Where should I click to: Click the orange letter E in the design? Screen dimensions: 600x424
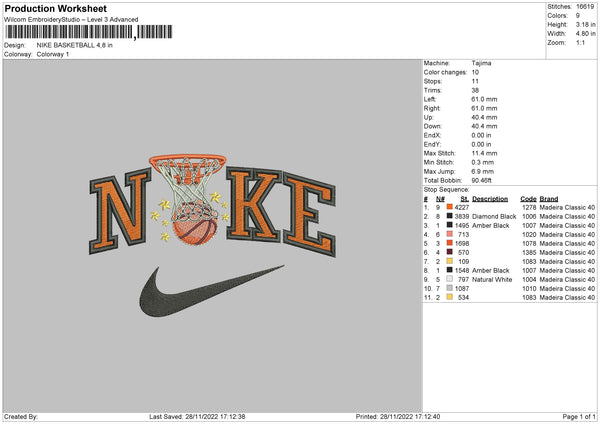(x=310, y=215)
